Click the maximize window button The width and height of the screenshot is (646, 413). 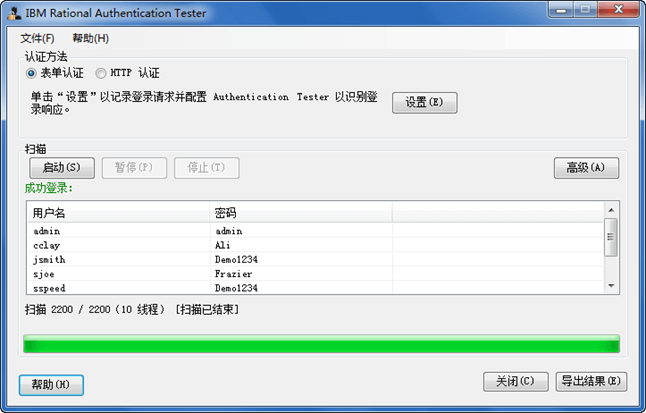tap(585, 9)
